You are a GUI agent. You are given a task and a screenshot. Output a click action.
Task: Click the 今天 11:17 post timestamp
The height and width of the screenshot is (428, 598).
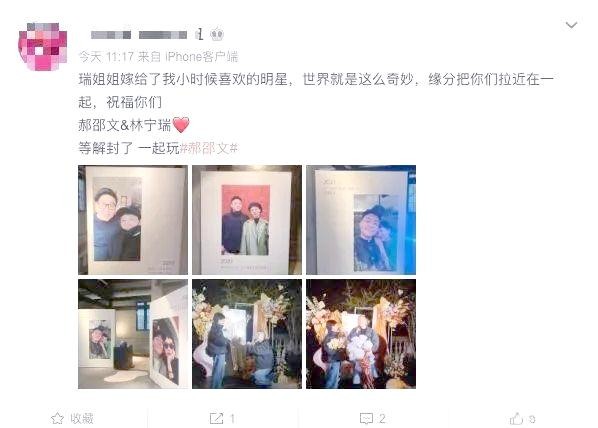tap(106, 57)
